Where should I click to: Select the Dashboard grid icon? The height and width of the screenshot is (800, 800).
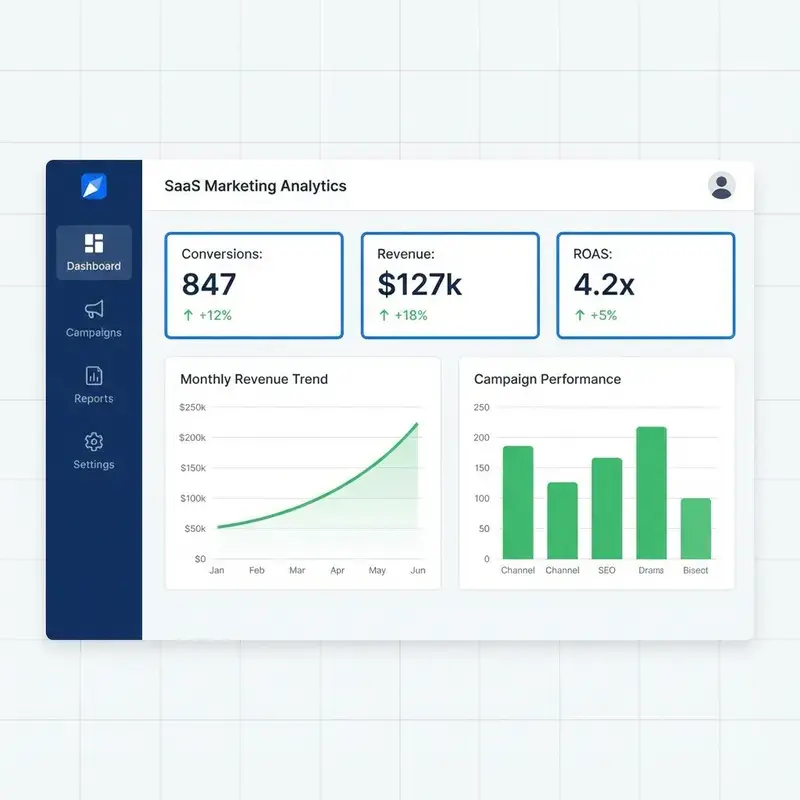(x=93, y=242)
